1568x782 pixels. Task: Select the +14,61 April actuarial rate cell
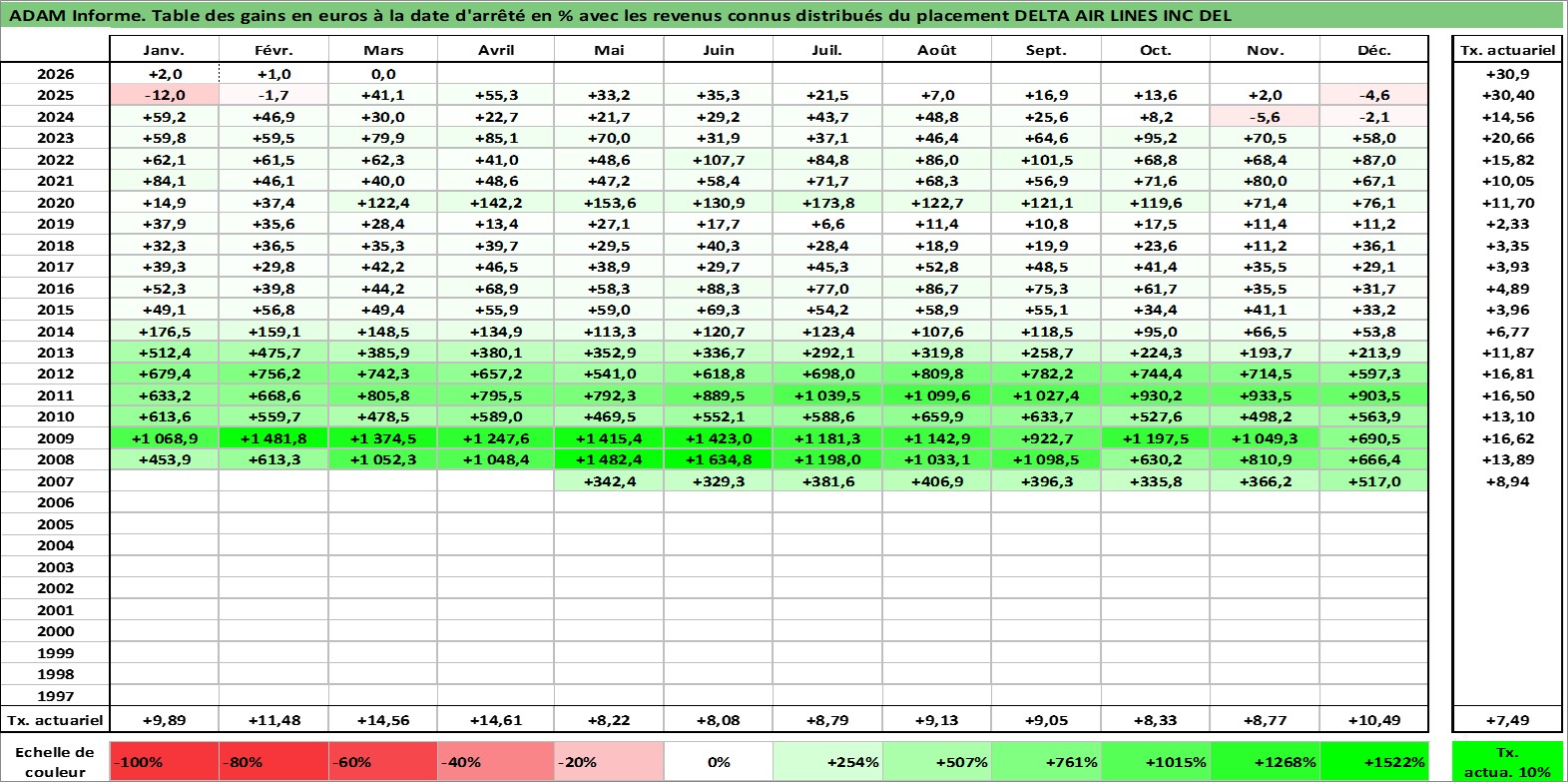(x=496, y=720)
